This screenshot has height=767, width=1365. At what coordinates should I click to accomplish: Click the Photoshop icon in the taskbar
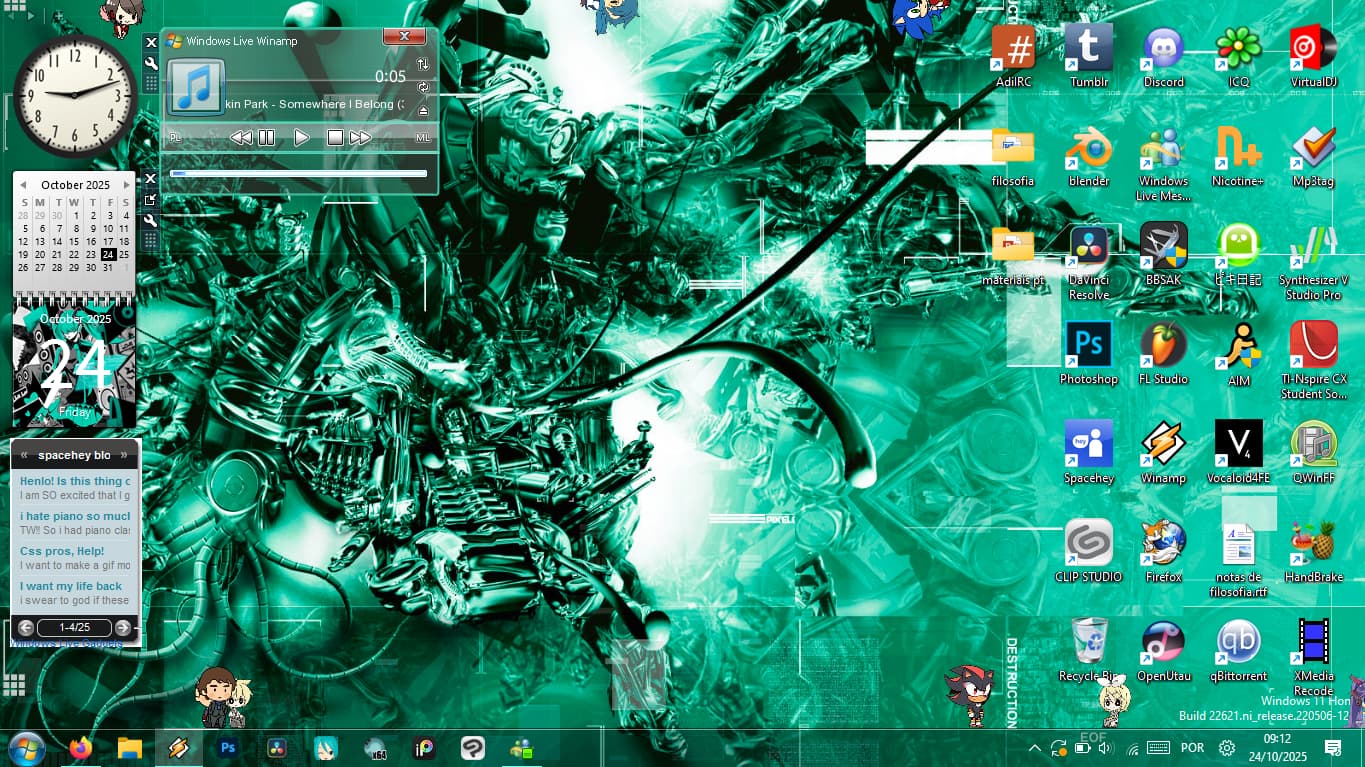(228, 747)
